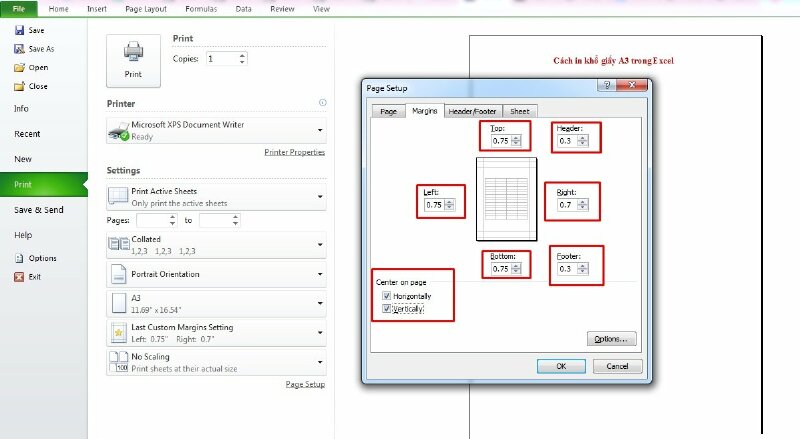Viewport: 800px width, 439px height.
Task: Open the Insert ribbon tab
Action: pos(96,9)
